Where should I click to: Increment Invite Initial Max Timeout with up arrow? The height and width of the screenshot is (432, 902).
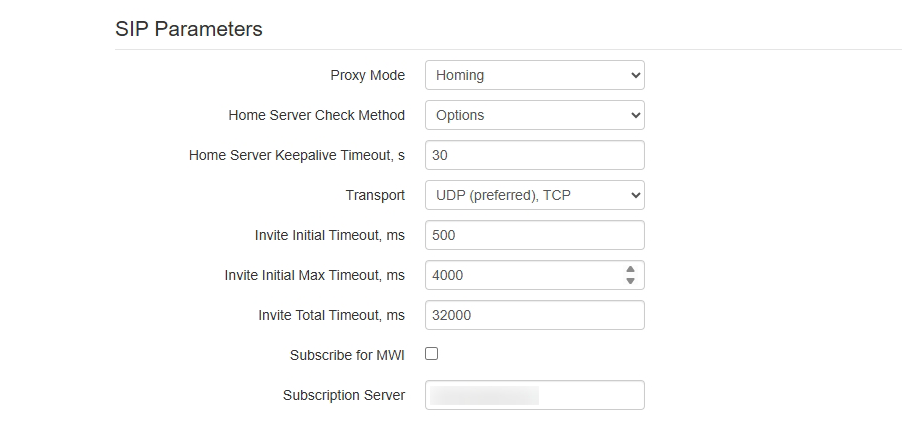630,269
